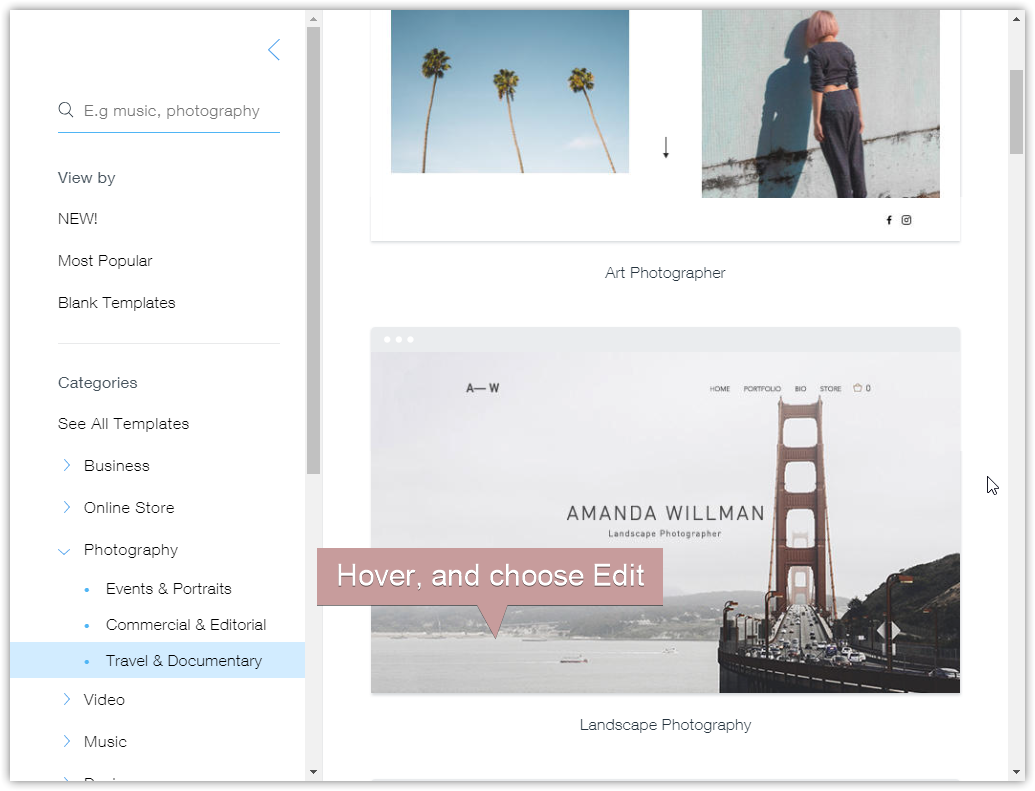Click the Art Photographer template title

tap(665, 273)
